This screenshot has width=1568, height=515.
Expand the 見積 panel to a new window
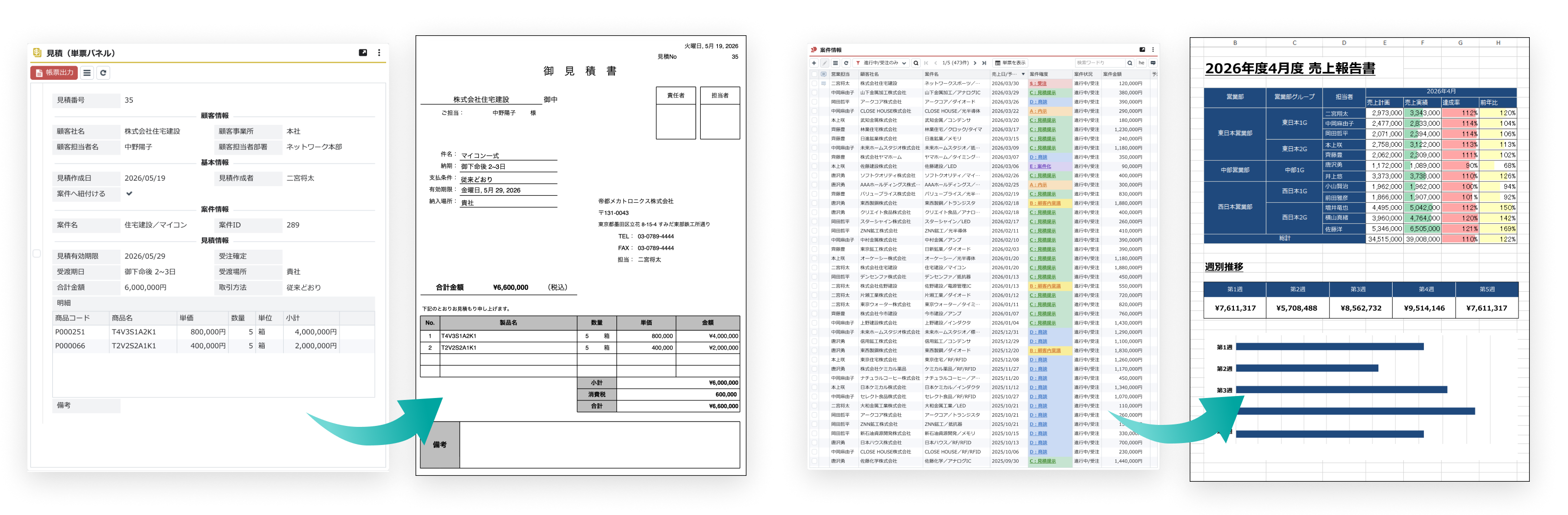point(364,53)
